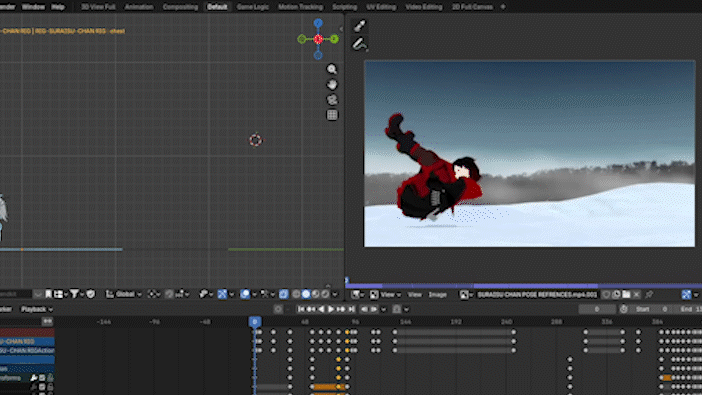Click the funnel filter icon in viewport header
Image resolution: width=703 pixels, height=395 pixels.
tap(74, 294)
